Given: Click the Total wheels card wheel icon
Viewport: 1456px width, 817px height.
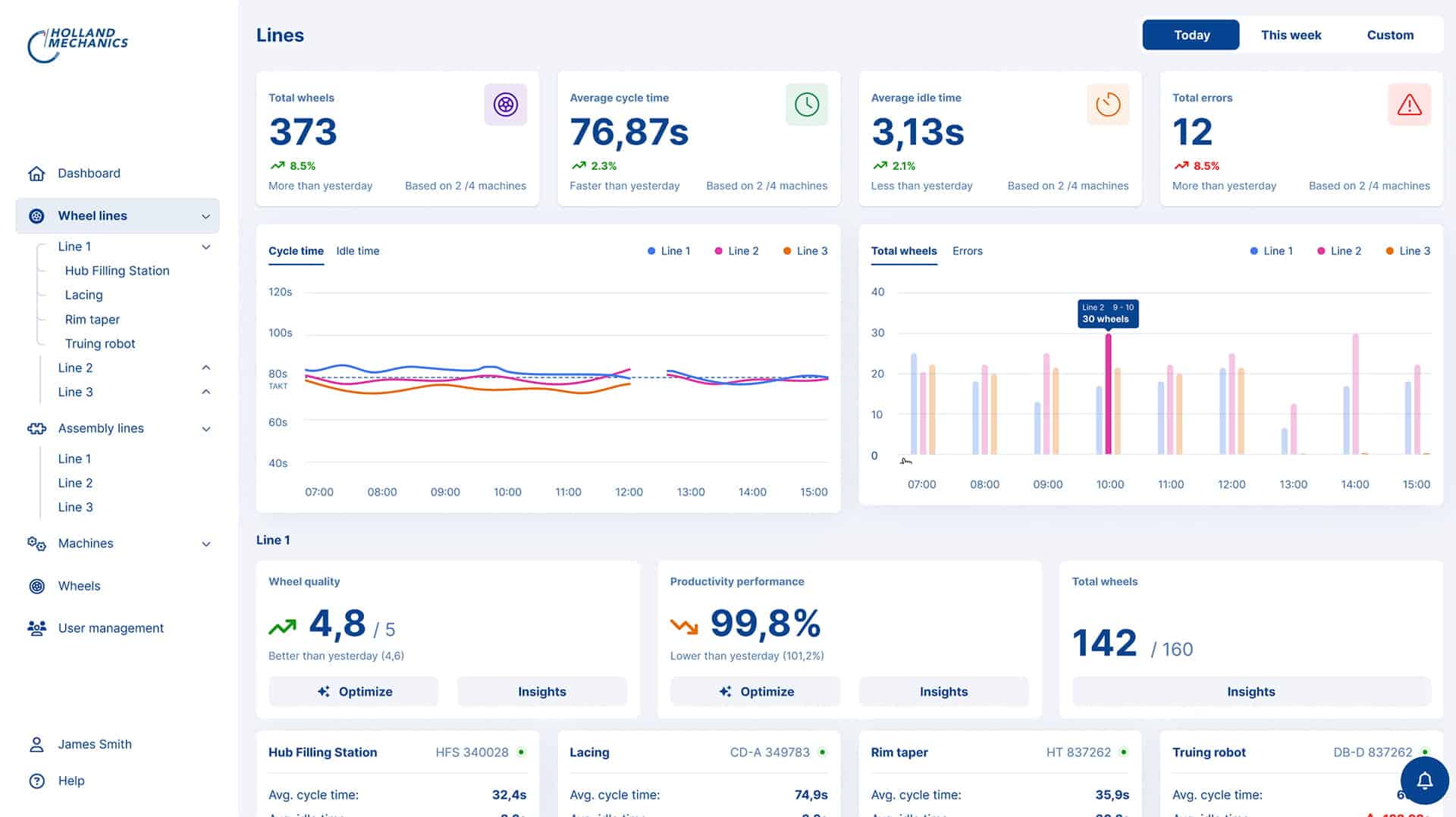Looking at the screenshot, I should tap(506, 105).
